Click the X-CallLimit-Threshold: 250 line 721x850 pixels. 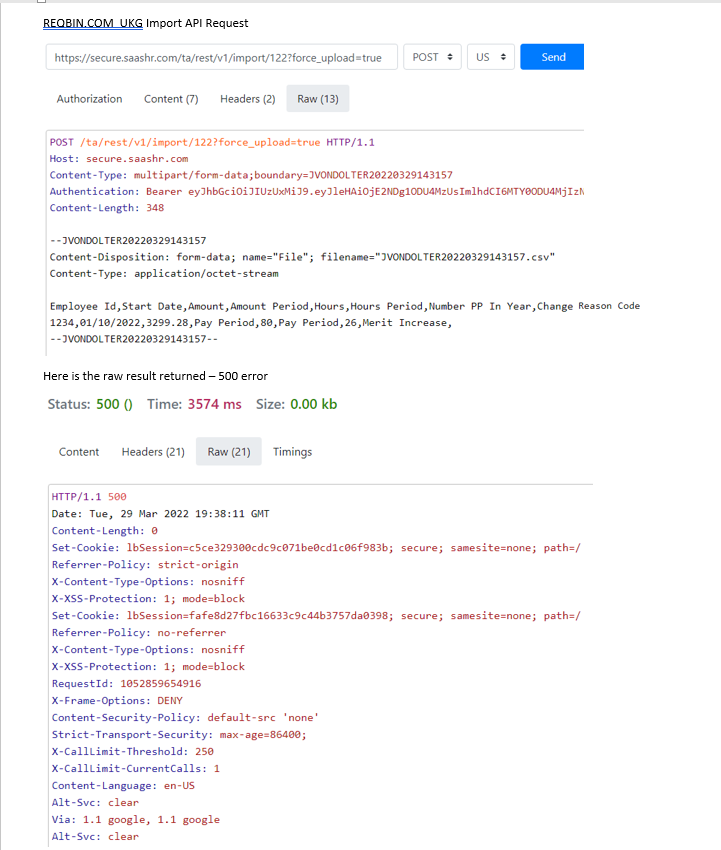133,751
